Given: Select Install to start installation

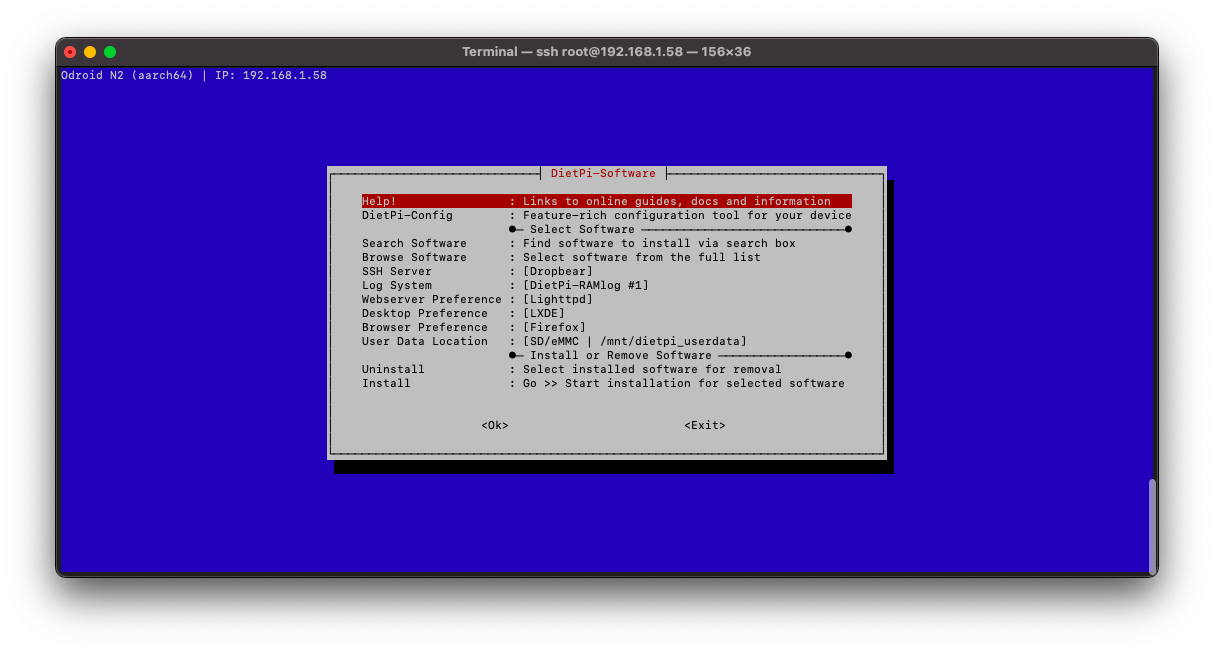Looking at the screenshot, I should click(x=605, y=383).
